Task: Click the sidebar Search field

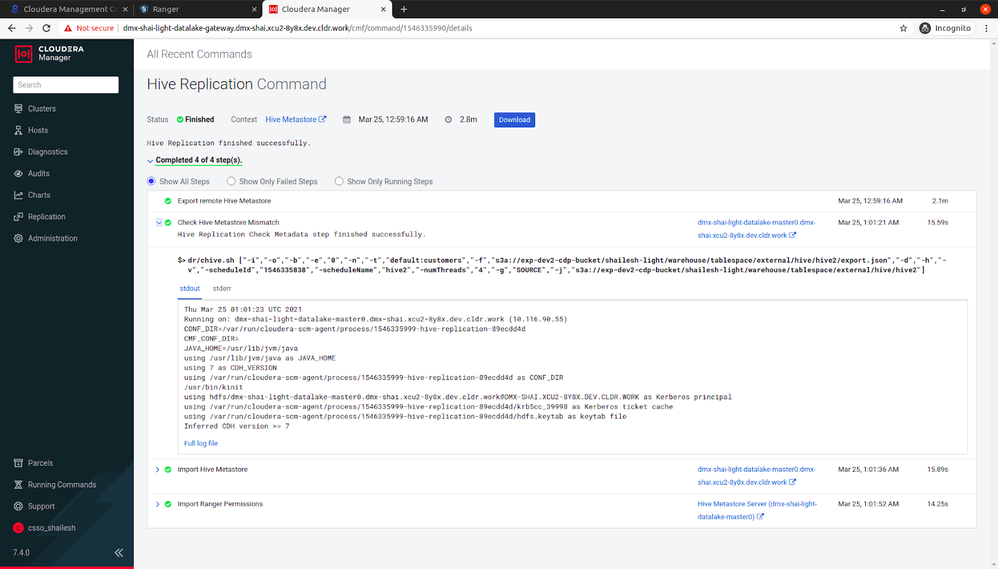Action: [66, 85]
